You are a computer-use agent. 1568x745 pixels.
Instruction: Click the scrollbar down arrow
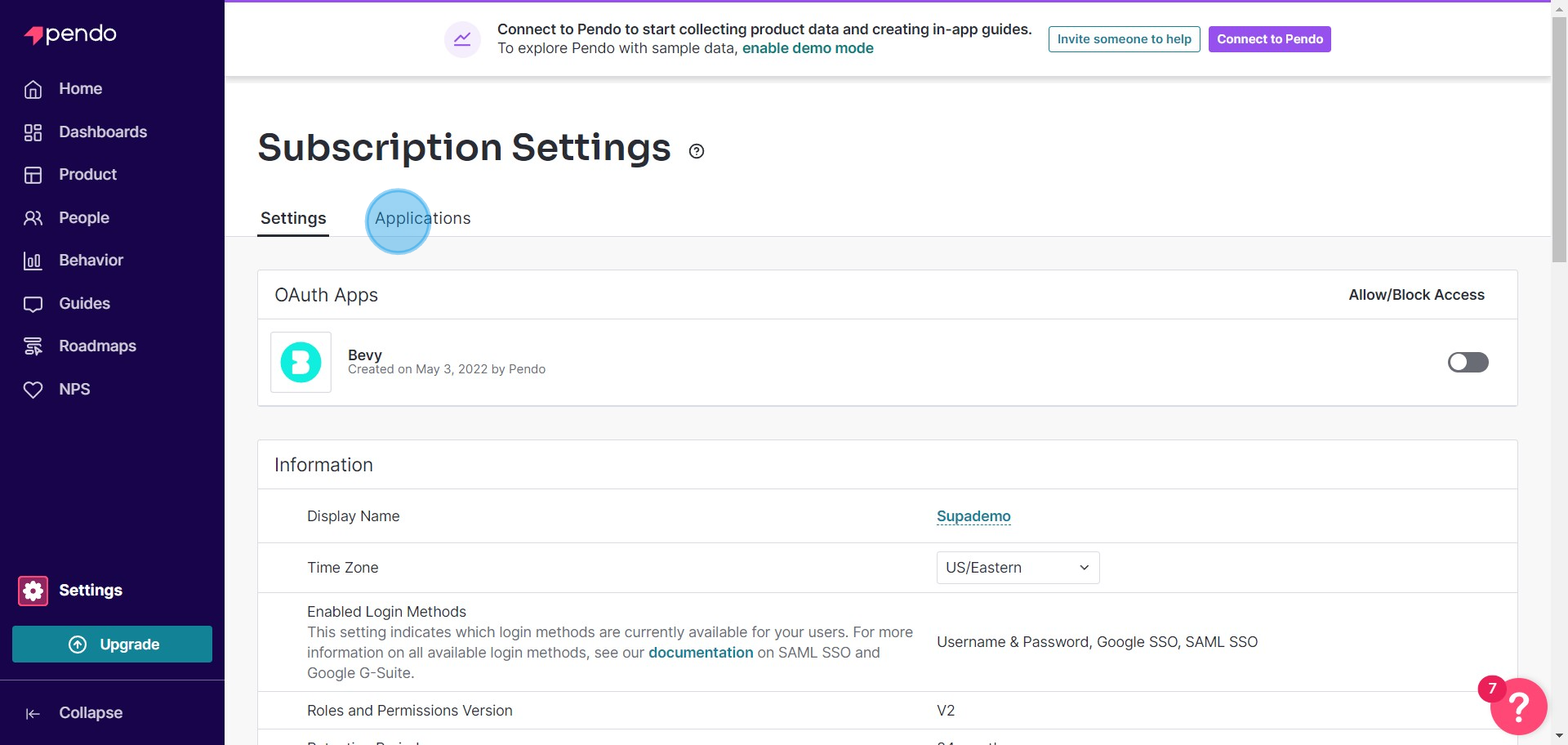click(x=1559, y=737)
